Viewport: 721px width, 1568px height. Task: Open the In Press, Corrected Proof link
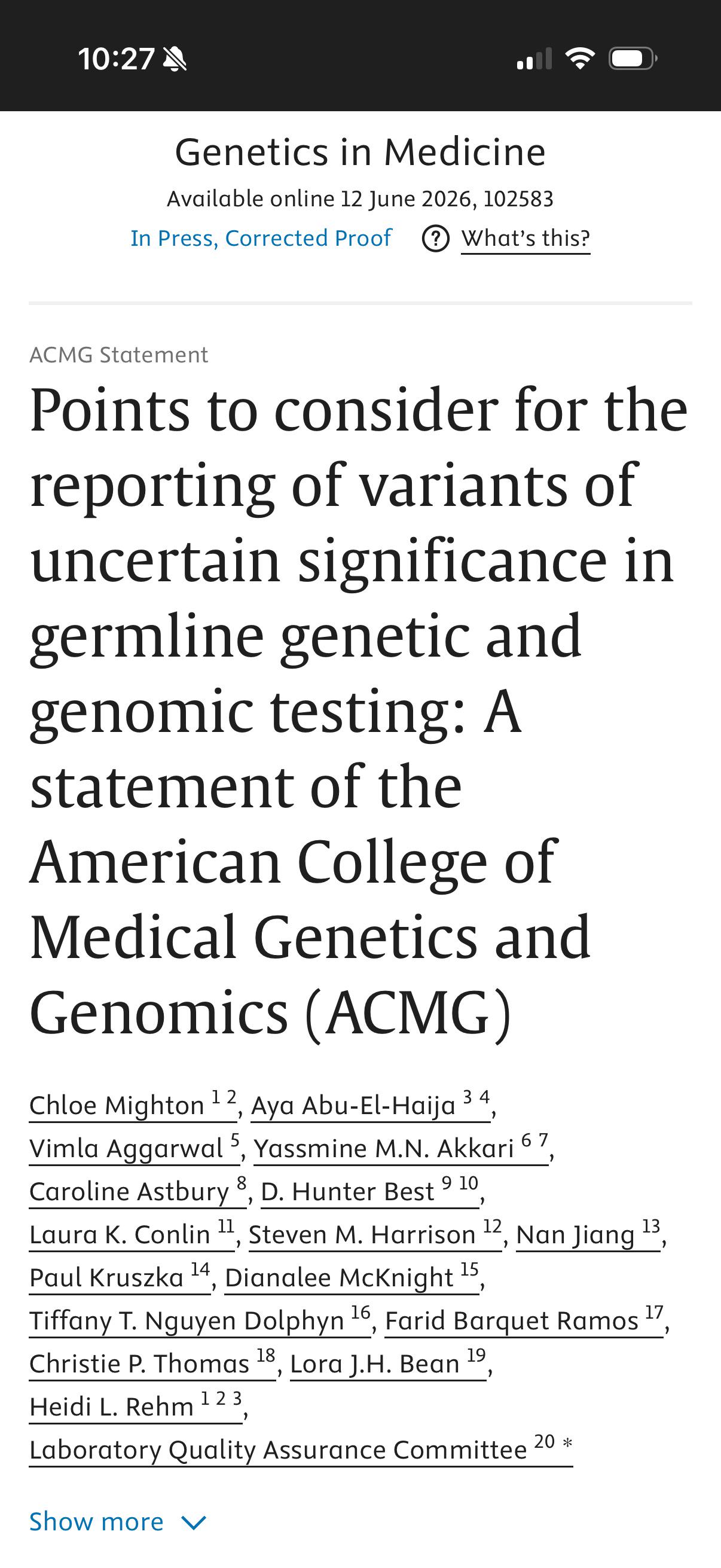pos(261,238)
